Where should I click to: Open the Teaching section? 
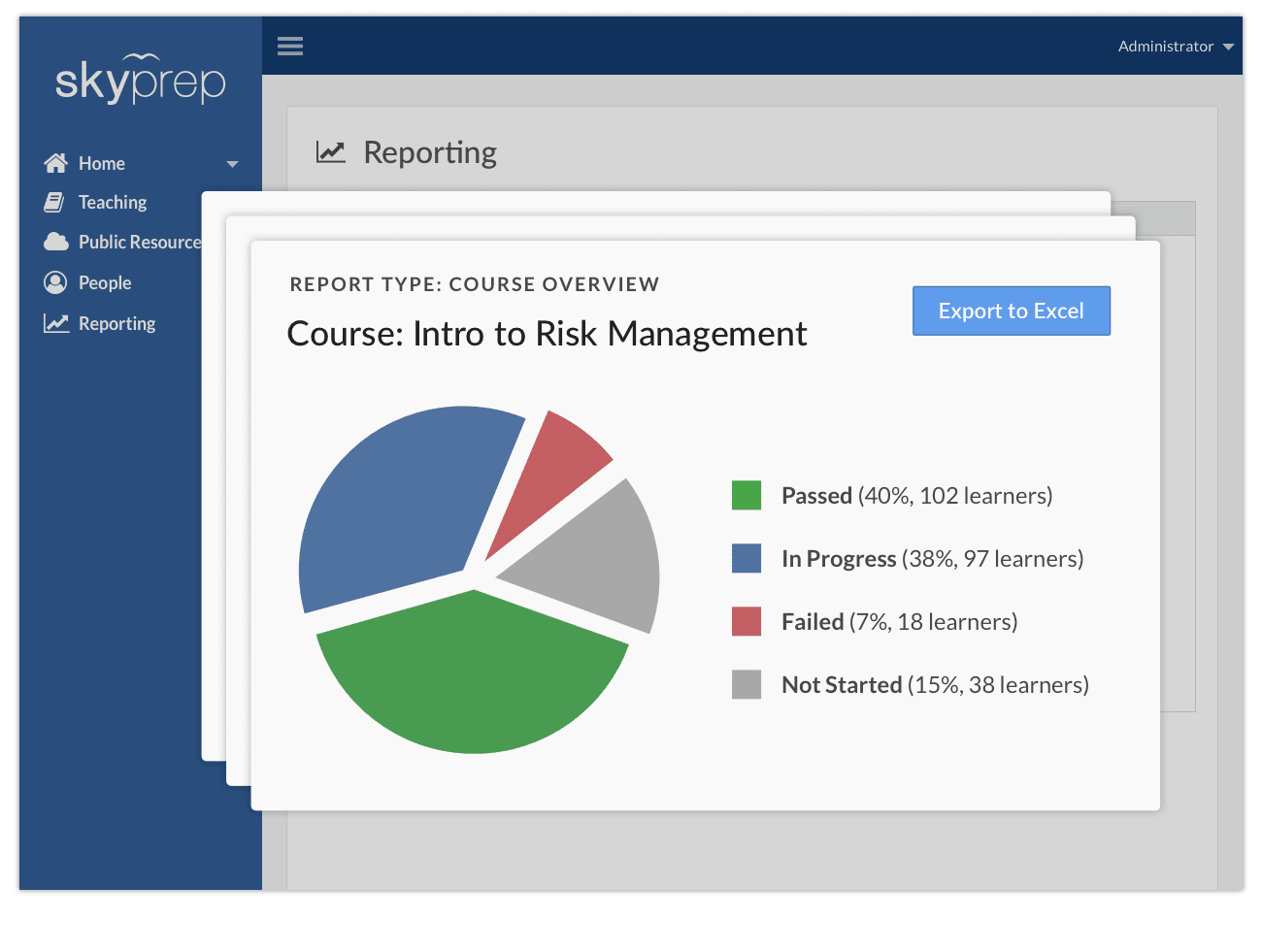(x=110, y=202)
